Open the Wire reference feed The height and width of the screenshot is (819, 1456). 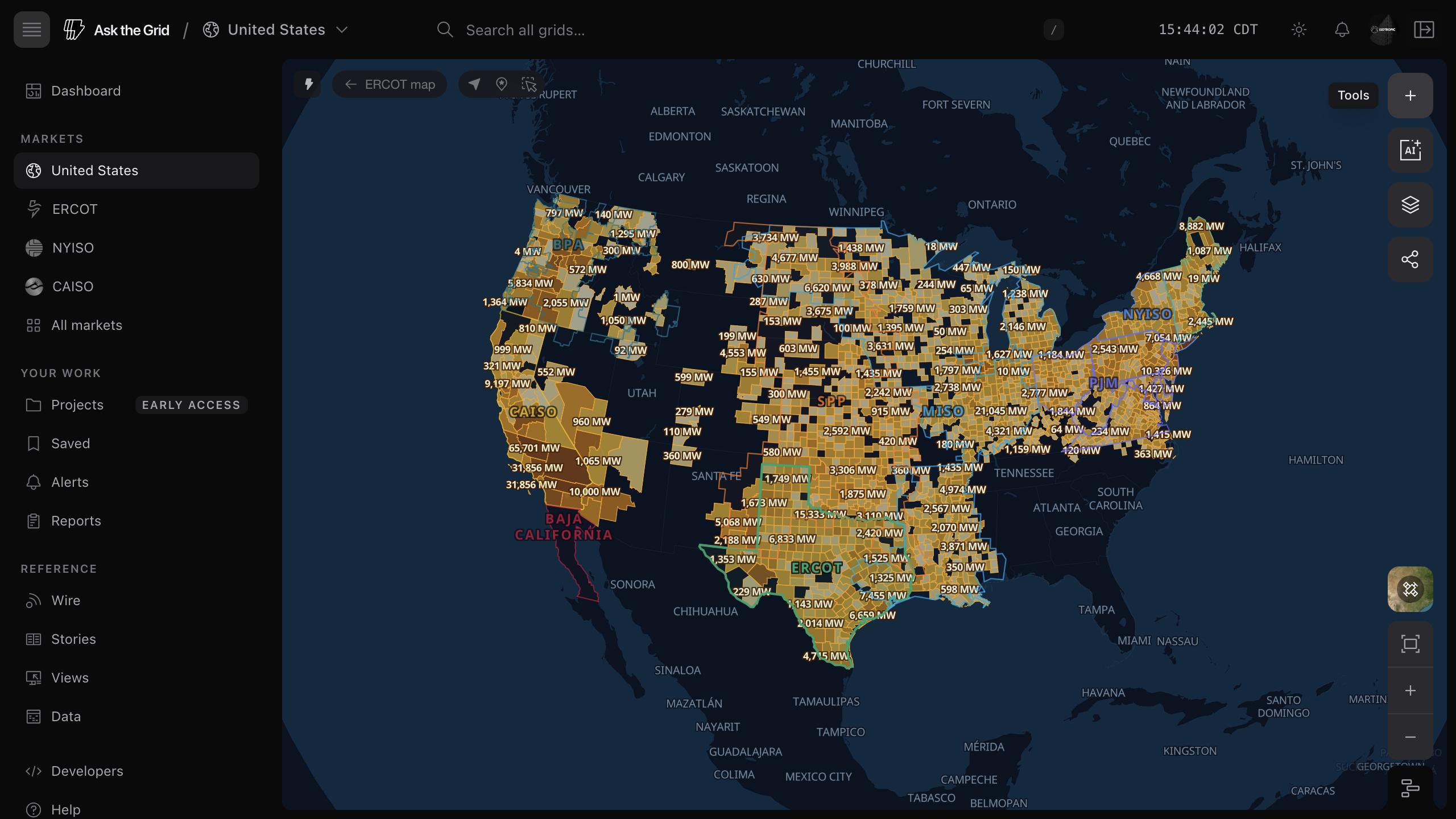tap(136, 601)
